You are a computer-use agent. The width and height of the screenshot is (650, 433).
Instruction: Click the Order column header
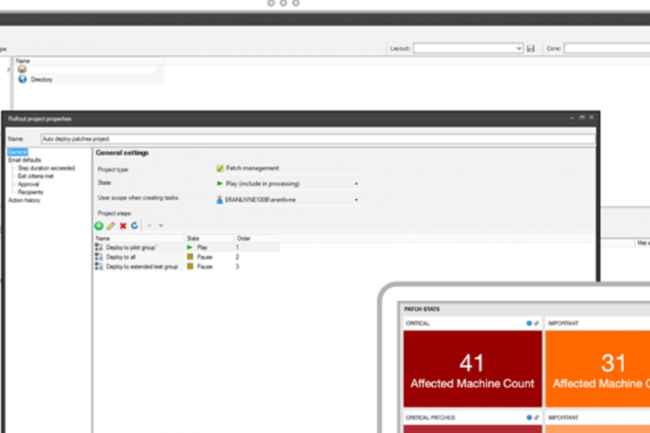point(244,238)
